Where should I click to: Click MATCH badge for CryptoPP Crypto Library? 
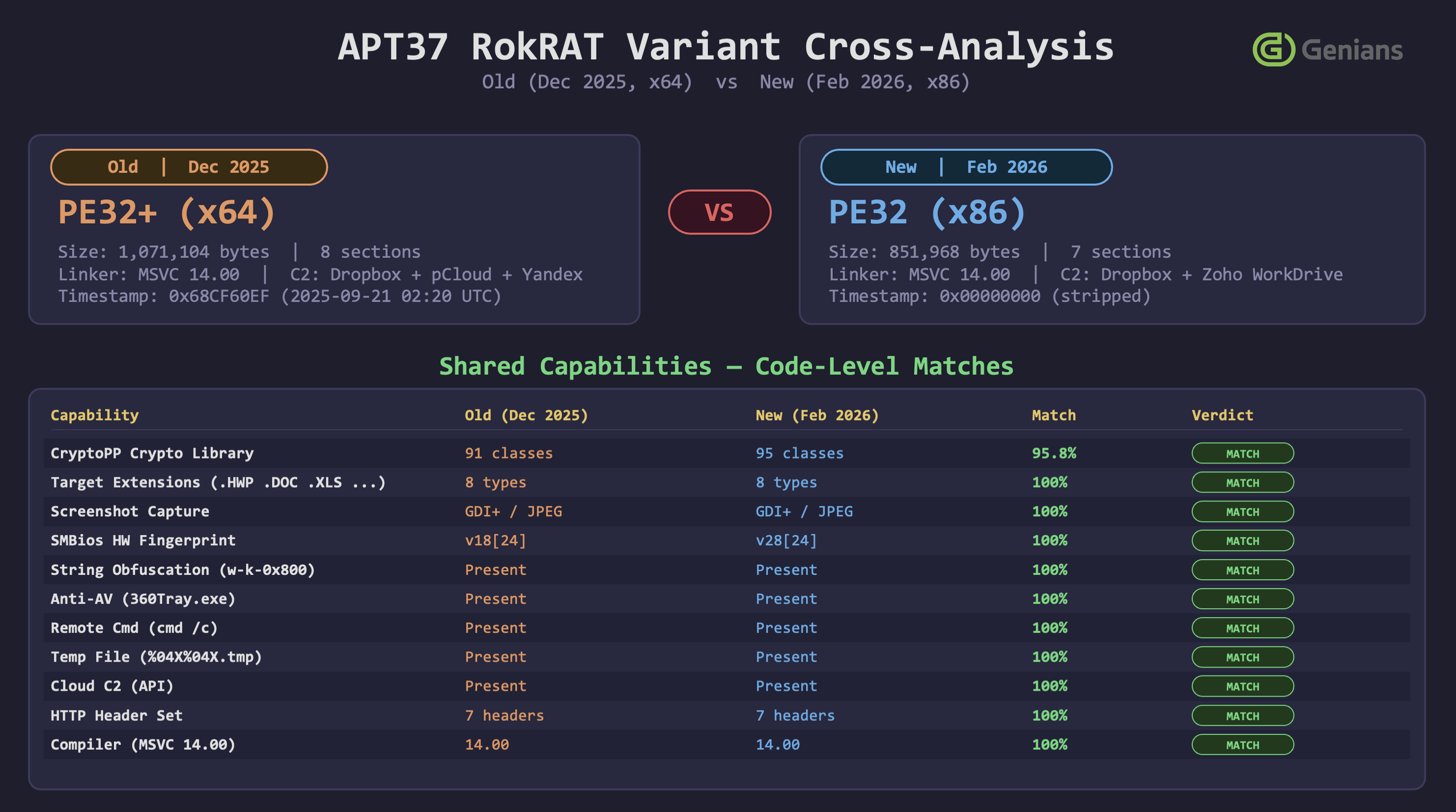[x=1242, y=453]
